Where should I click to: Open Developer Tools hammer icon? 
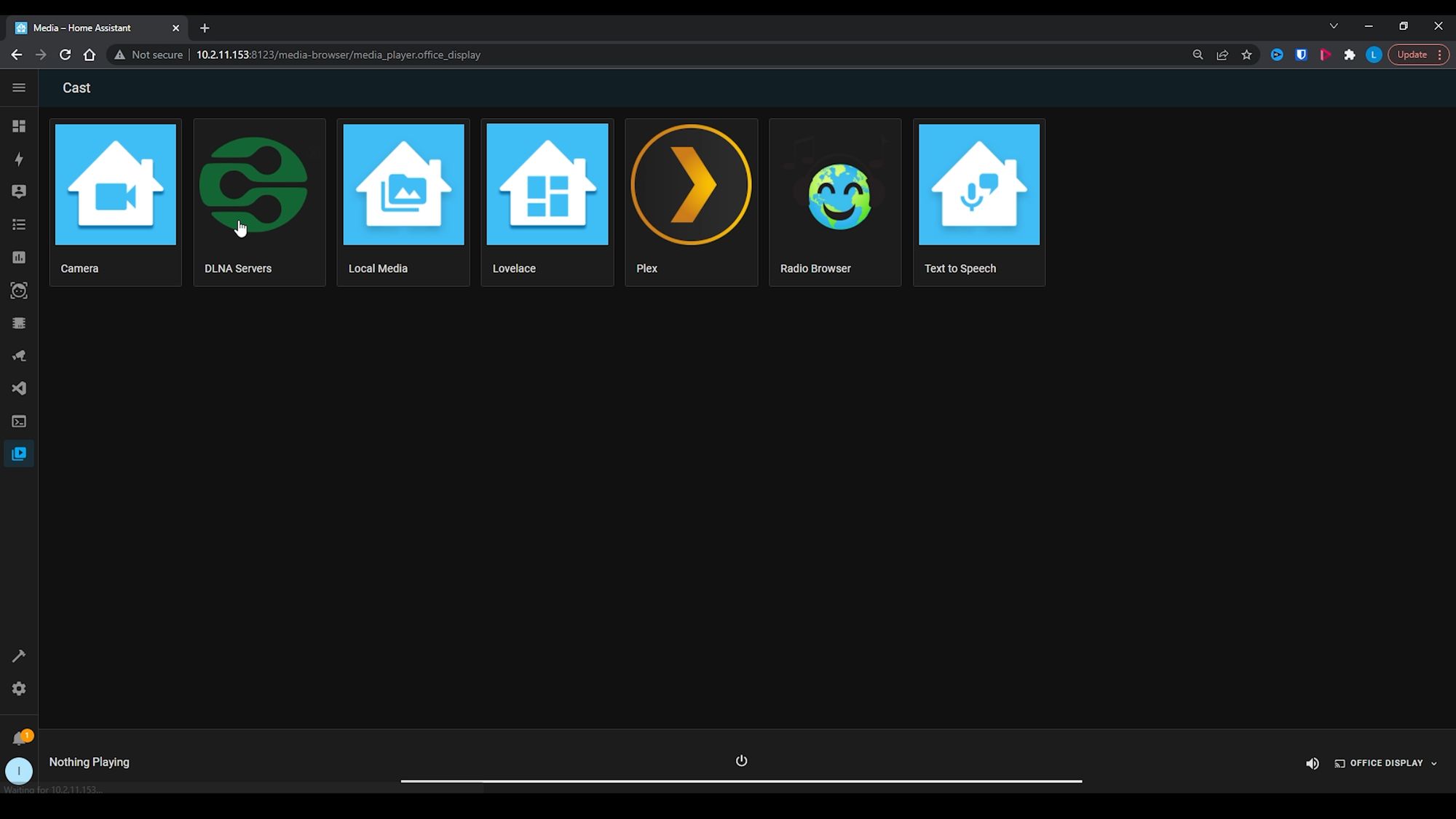point(19,656)
